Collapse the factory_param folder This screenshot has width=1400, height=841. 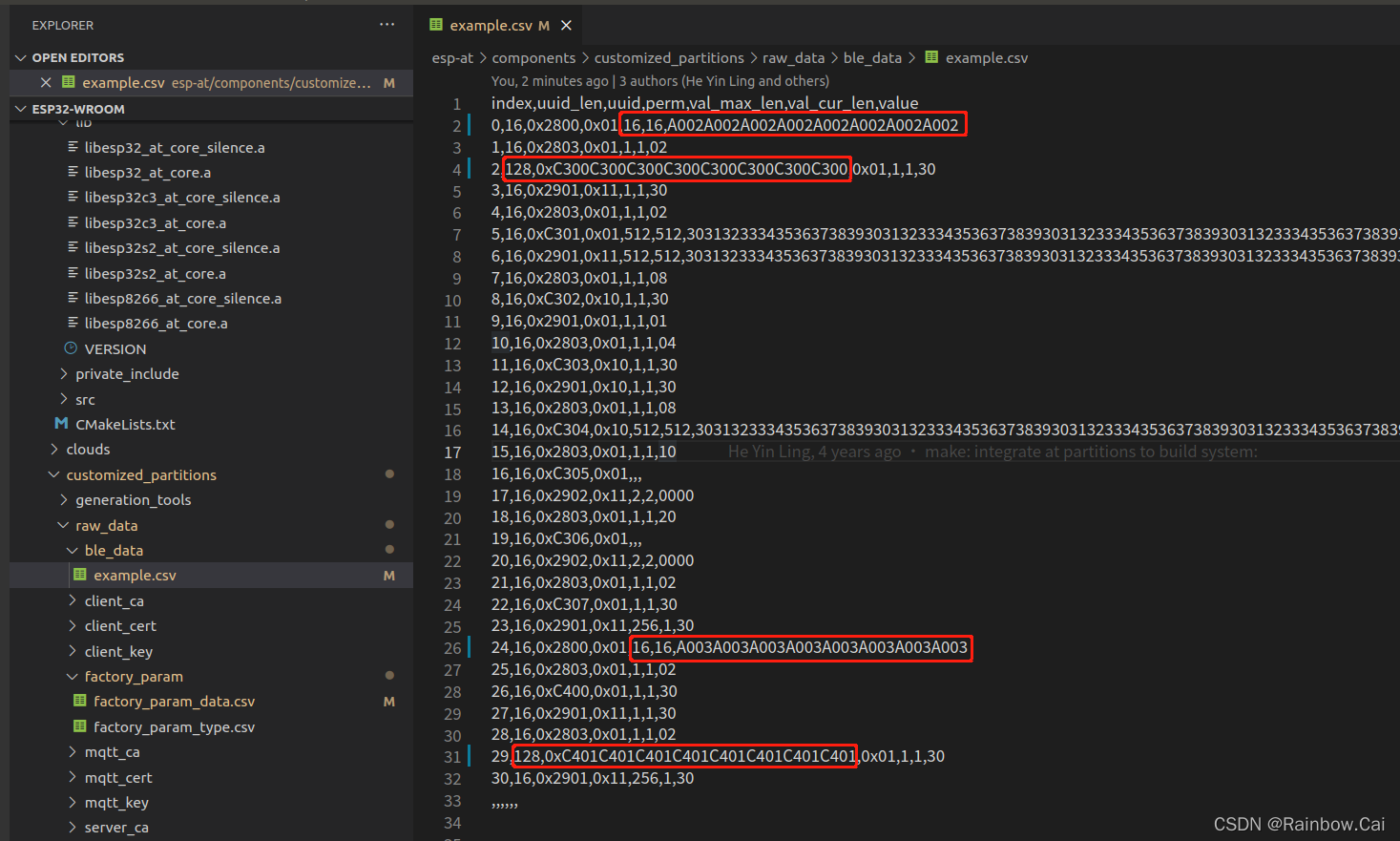point(73,676)
